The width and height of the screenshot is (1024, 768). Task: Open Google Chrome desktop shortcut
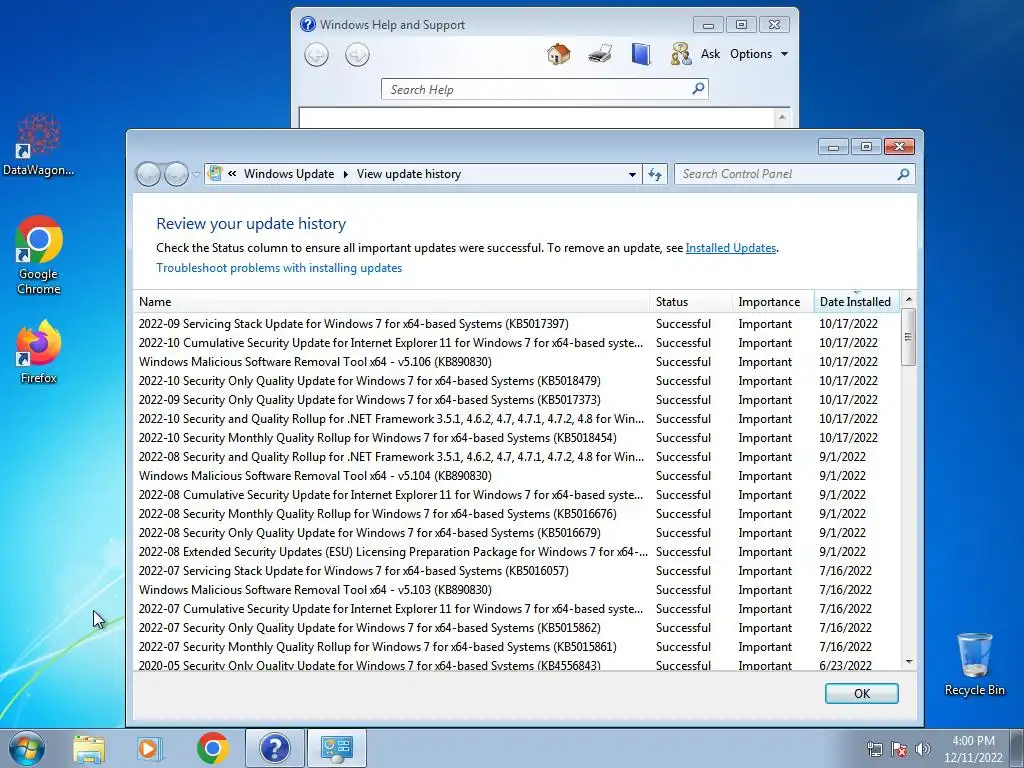[x=39, y=255]
